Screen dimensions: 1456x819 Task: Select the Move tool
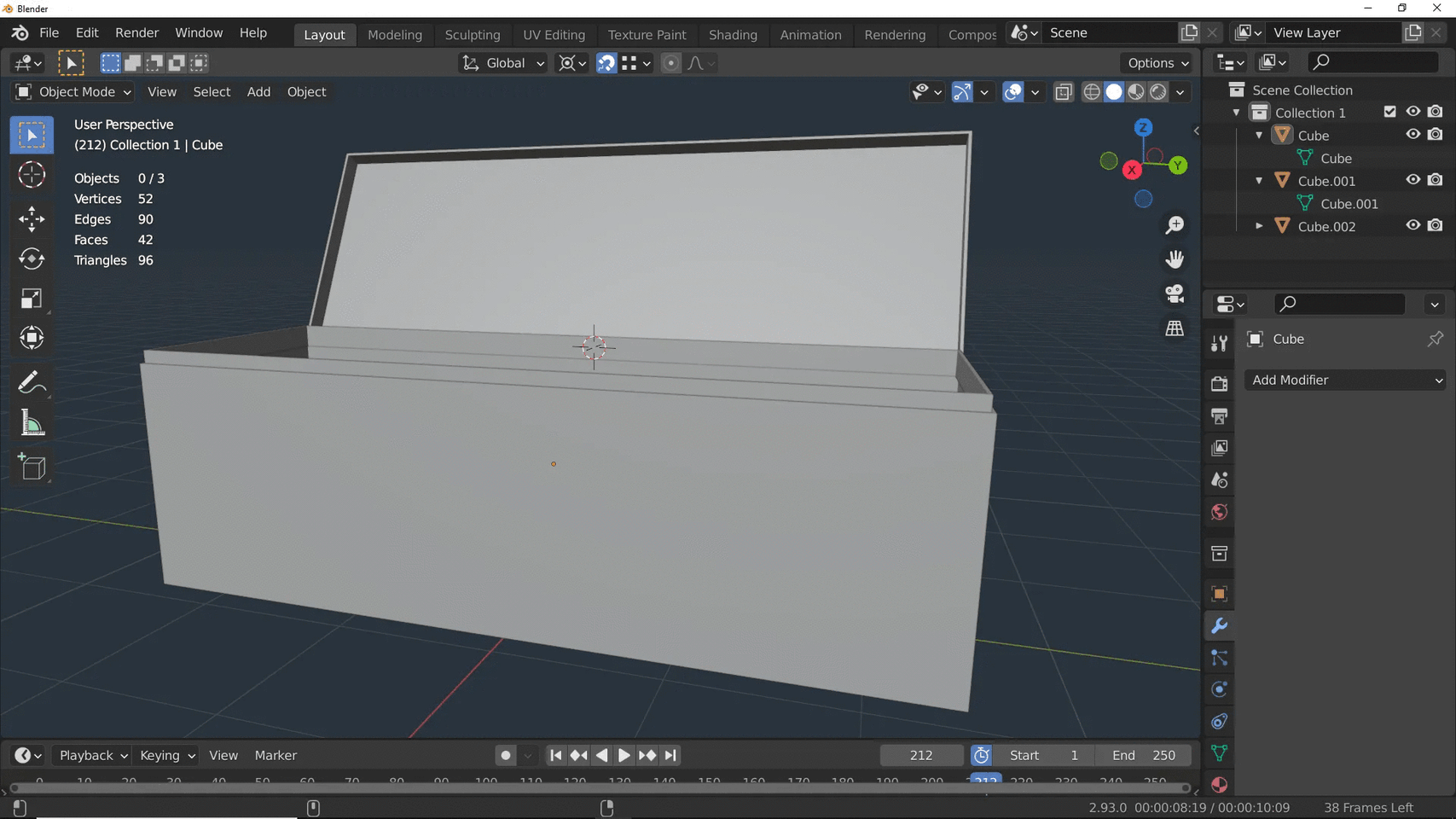coord(32,219)
